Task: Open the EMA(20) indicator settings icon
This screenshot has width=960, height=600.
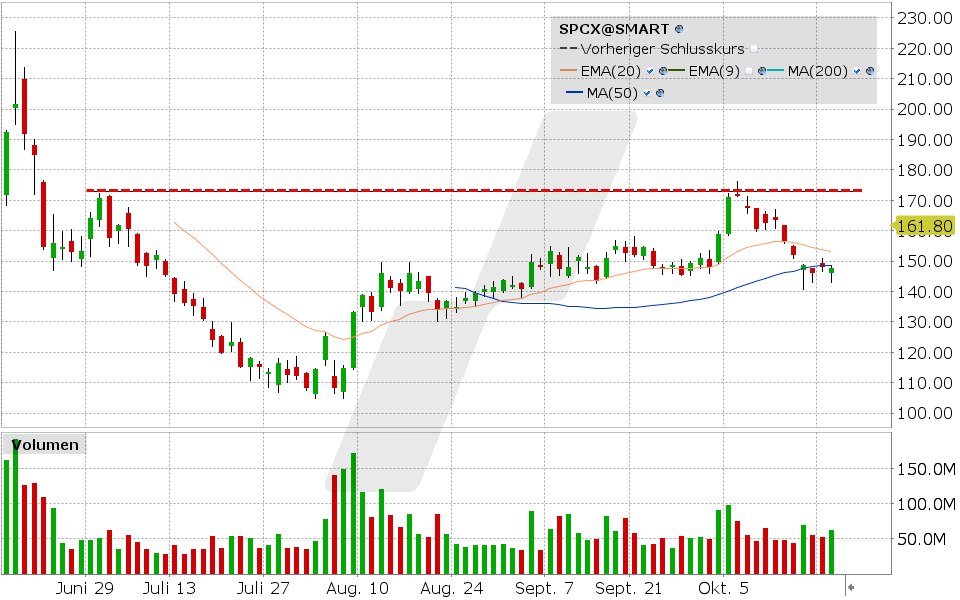Action: (662, 71)
